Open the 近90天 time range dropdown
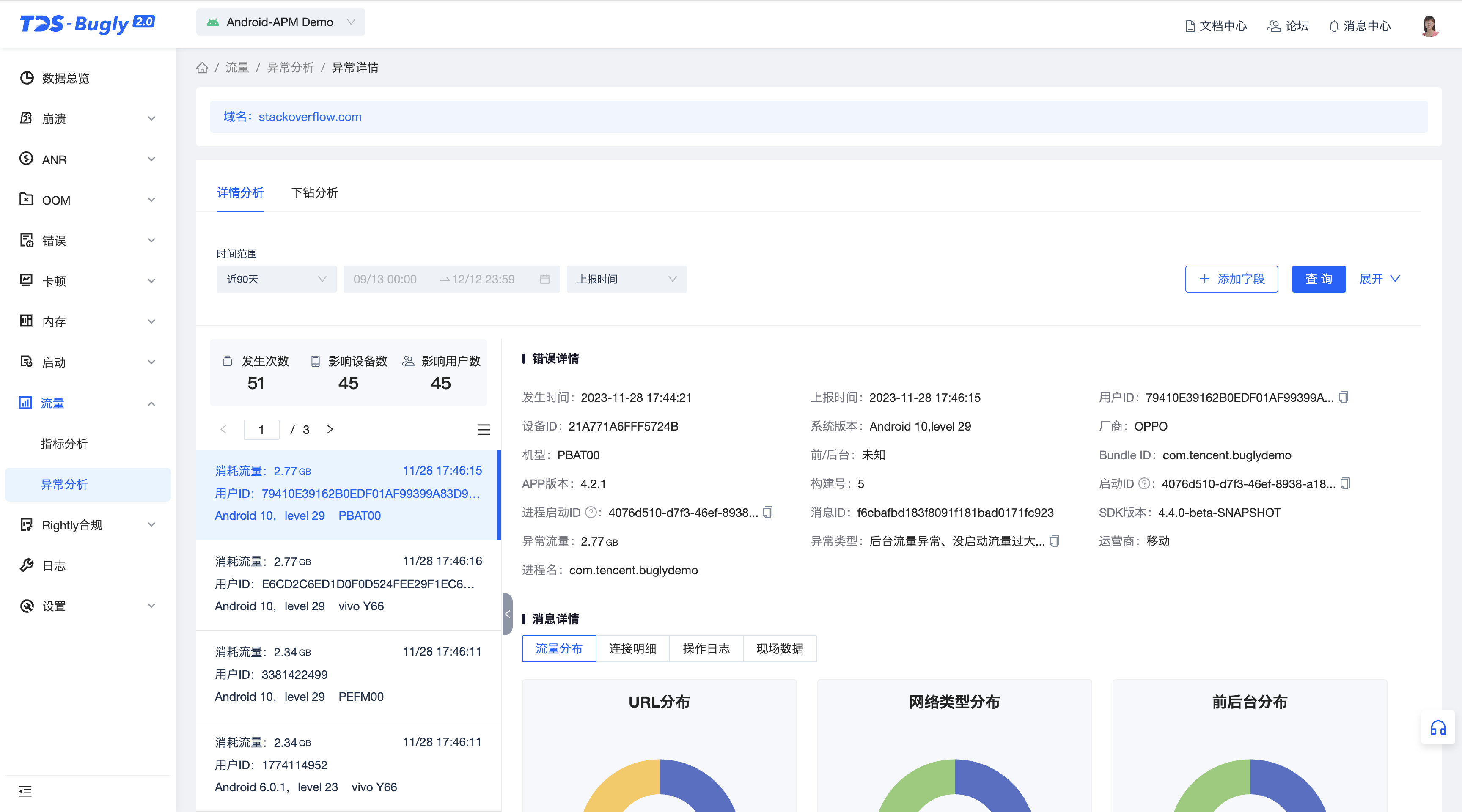The image size is (1462, 812). [x=276, y=279]
